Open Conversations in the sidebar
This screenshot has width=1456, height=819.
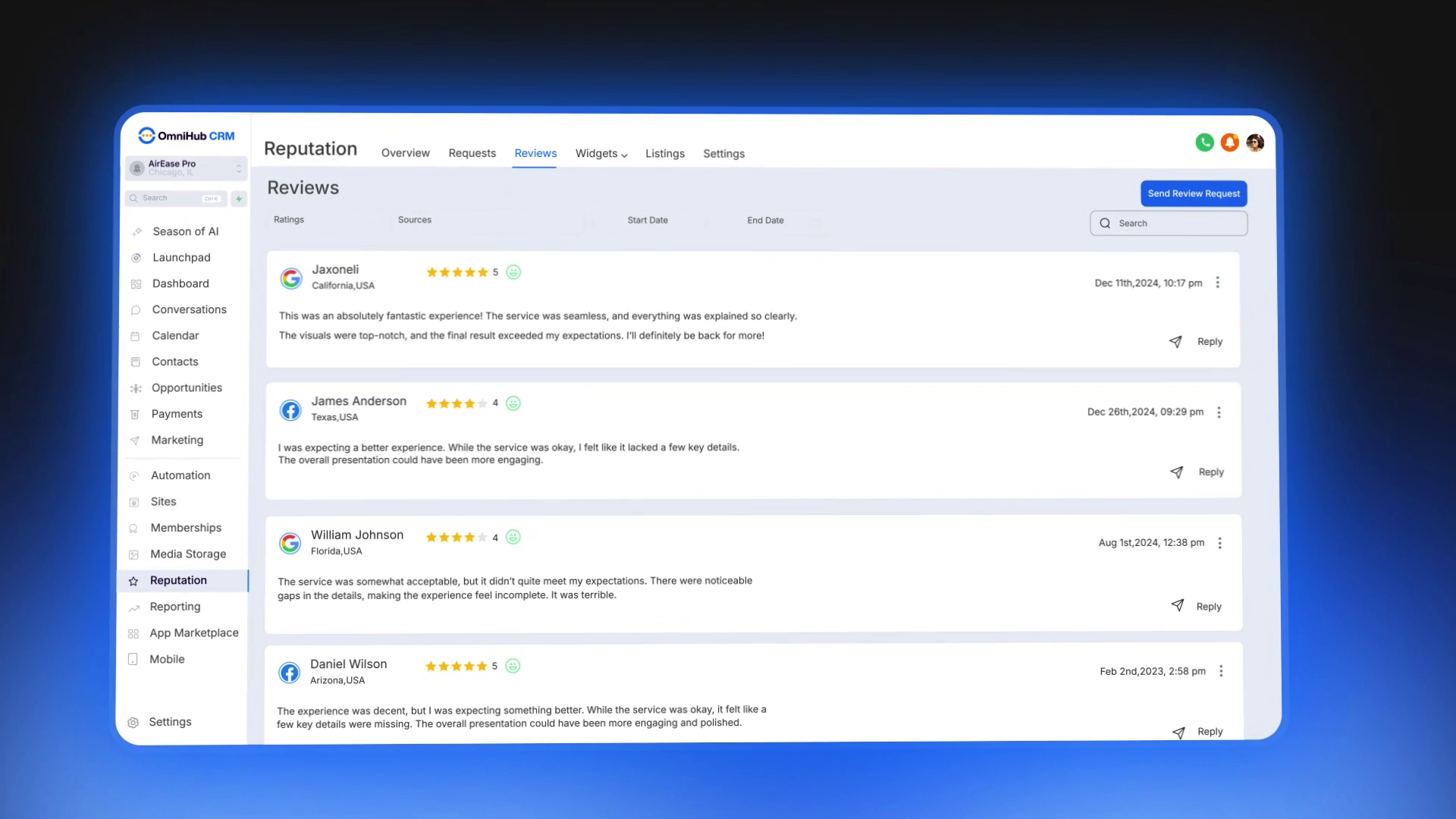(189, 309)
